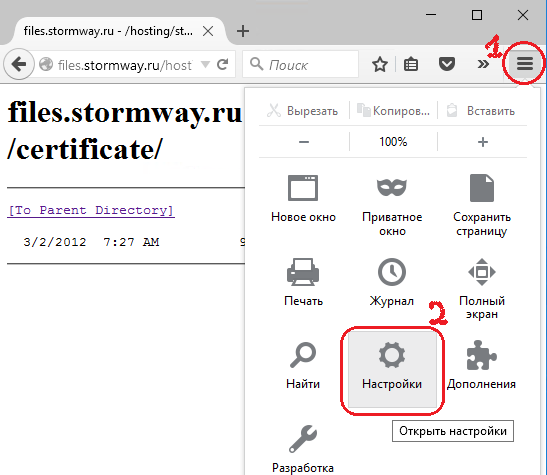This screenshot has width=547, height=475.
Task: Maximize the browser window
Action: (x=477, y=15)
